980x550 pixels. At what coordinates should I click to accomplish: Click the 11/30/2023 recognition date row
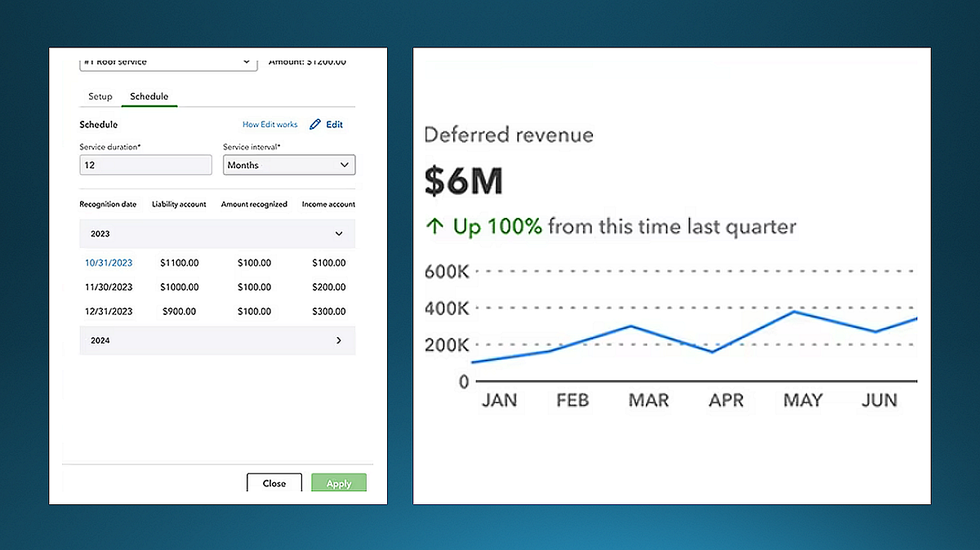pyautogui.click(x=109, y=287)
